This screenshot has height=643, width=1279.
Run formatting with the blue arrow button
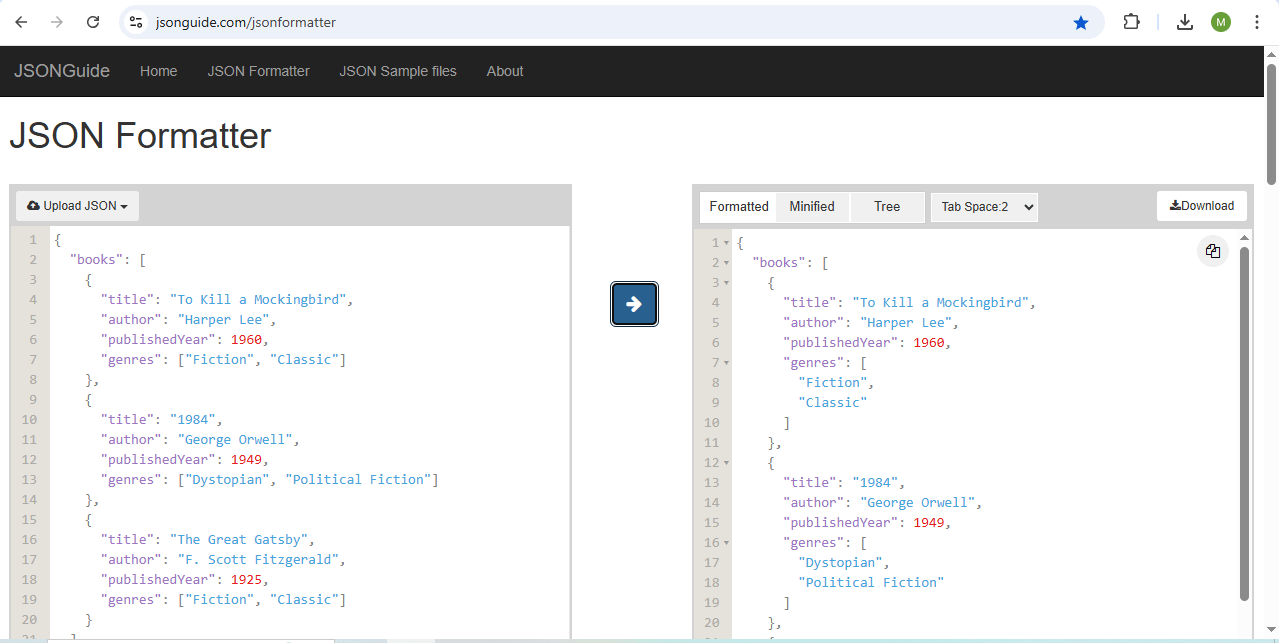click(634, 304)
